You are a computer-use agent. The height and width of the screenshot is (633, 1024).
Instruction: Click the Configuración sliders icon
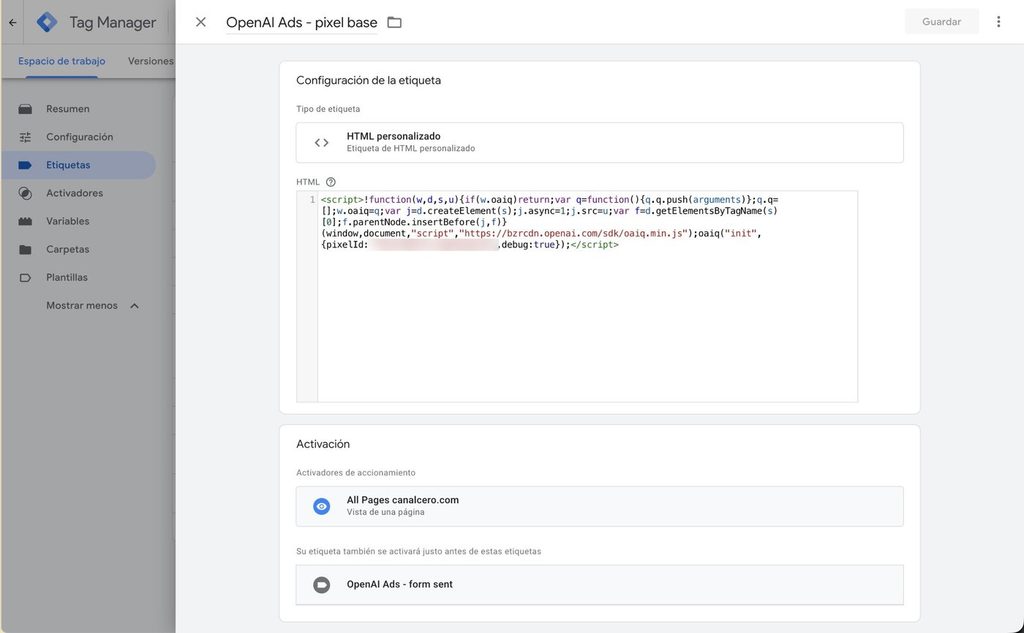coord(25,137)
